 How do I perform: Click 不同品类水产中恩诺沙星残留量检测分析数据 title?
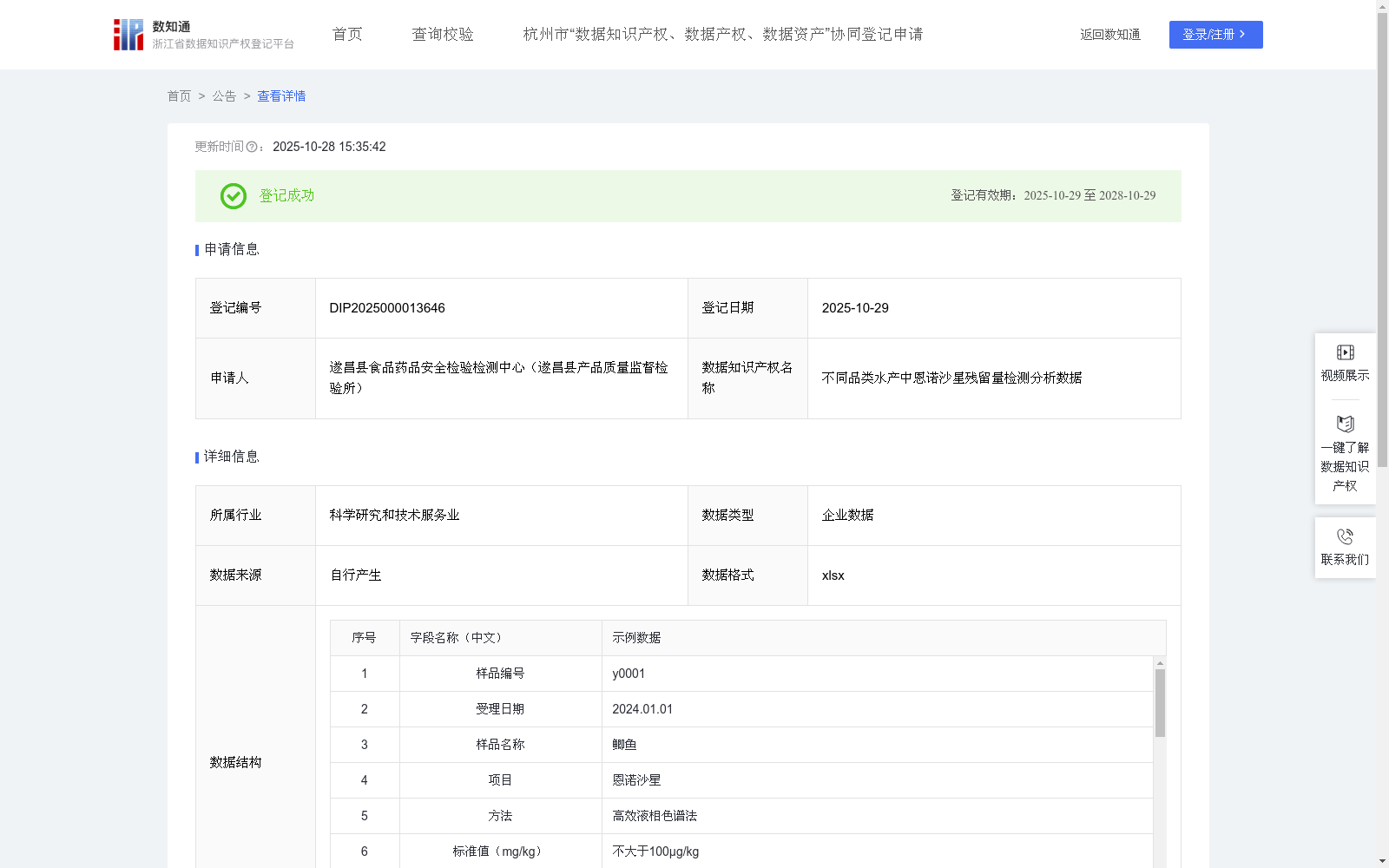coord(951,378)
